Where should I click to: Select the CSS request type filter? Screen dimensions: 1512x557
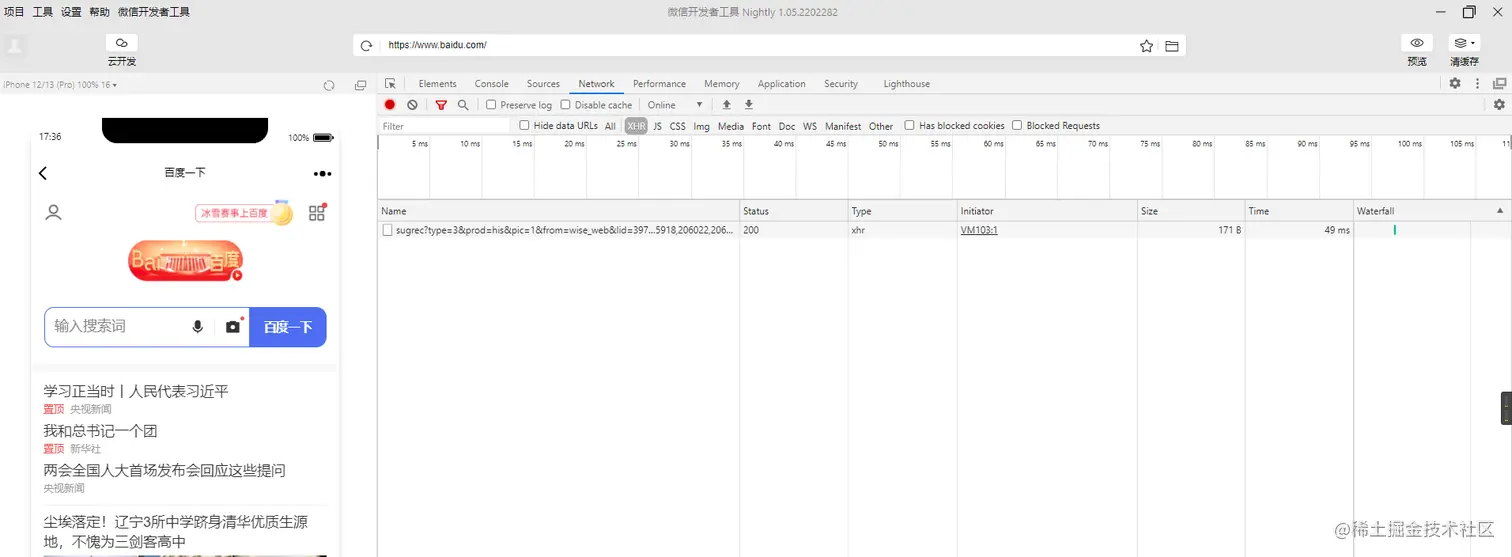coord(678,126)
